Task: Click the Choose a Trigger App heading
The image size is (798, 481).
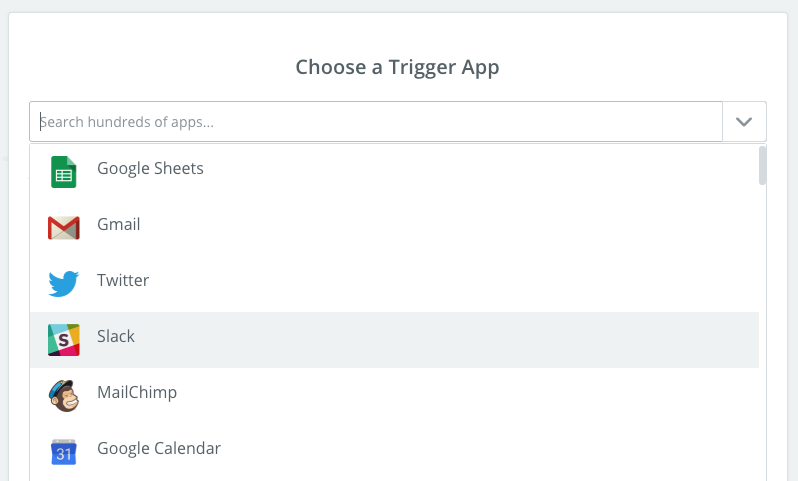Action: (397, 68)
